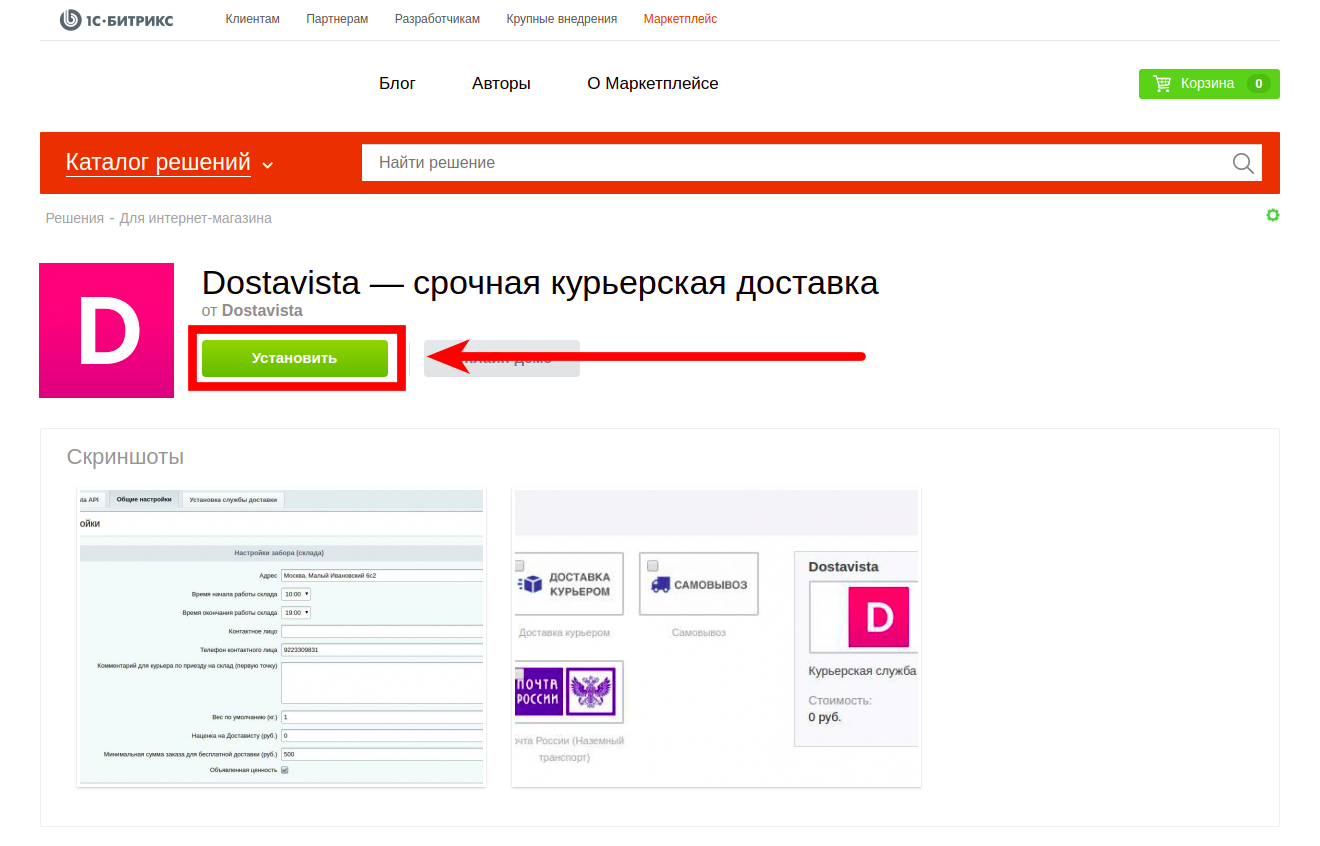This screenshot has height=846, width=1320.
Task: Open the Корзина cart button
Action: [x=1209, y=84]
